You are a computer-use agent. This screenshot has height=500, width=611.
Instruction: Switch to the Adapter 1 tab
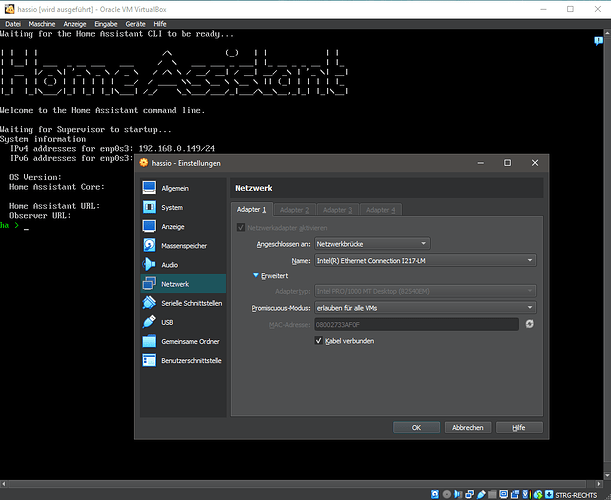tap(252, 209)
